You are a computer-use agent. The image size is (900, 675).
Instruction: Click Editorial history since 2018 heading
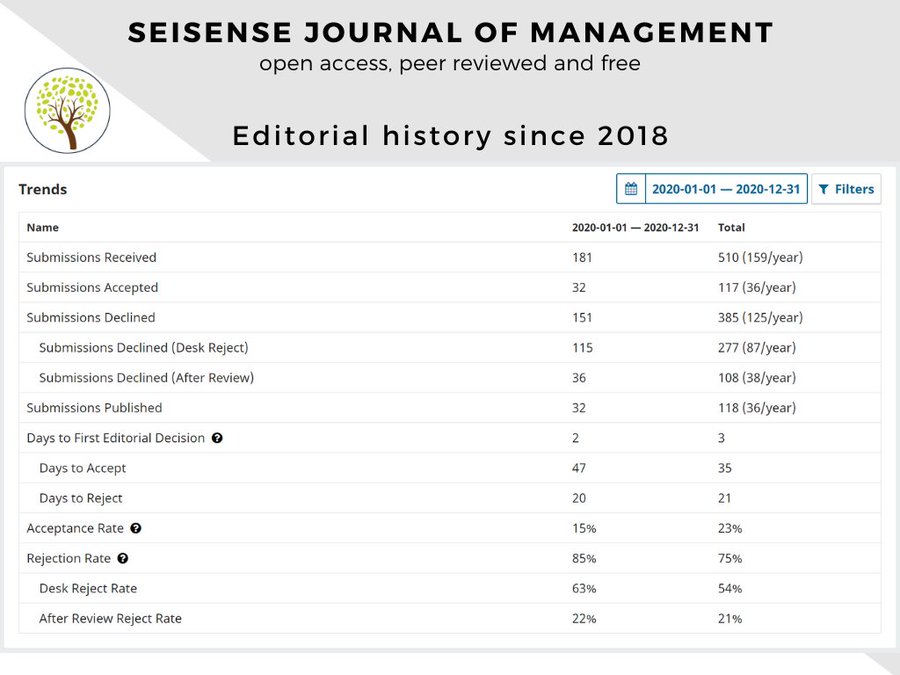pyautogui.click(x=450, y=136)
